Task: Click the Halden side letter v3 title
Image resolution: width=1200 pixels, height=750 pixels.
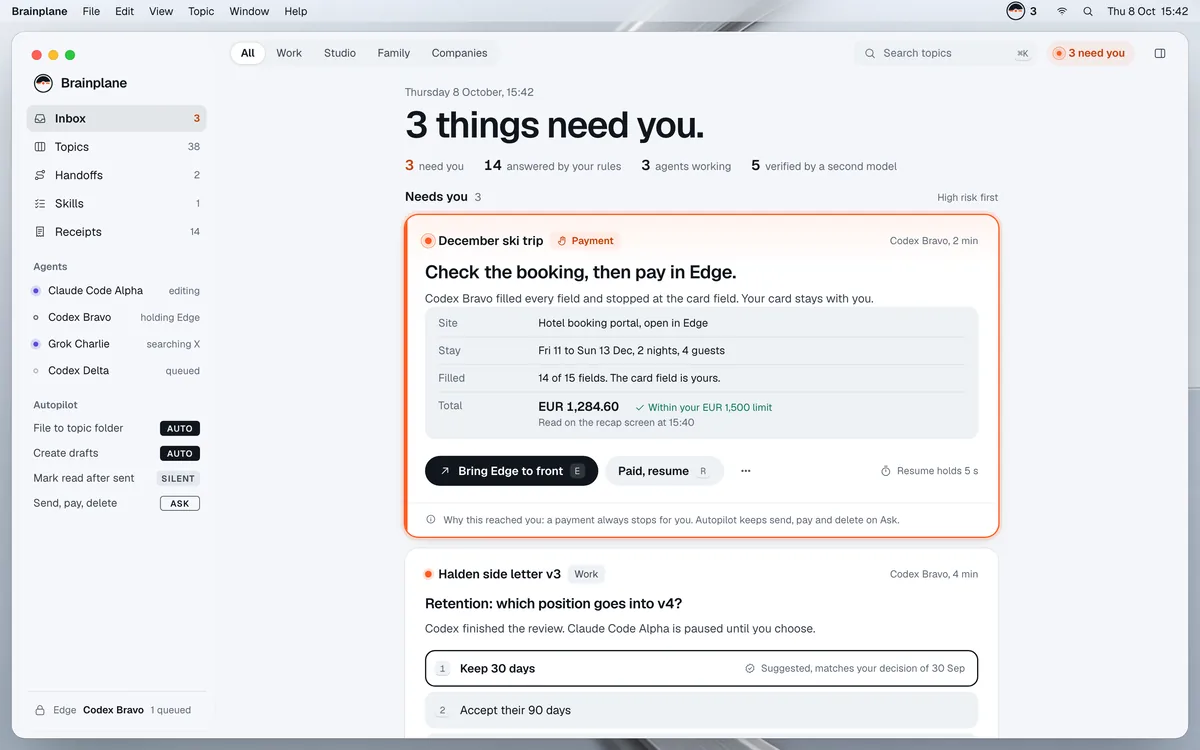Action: (499, 574)
